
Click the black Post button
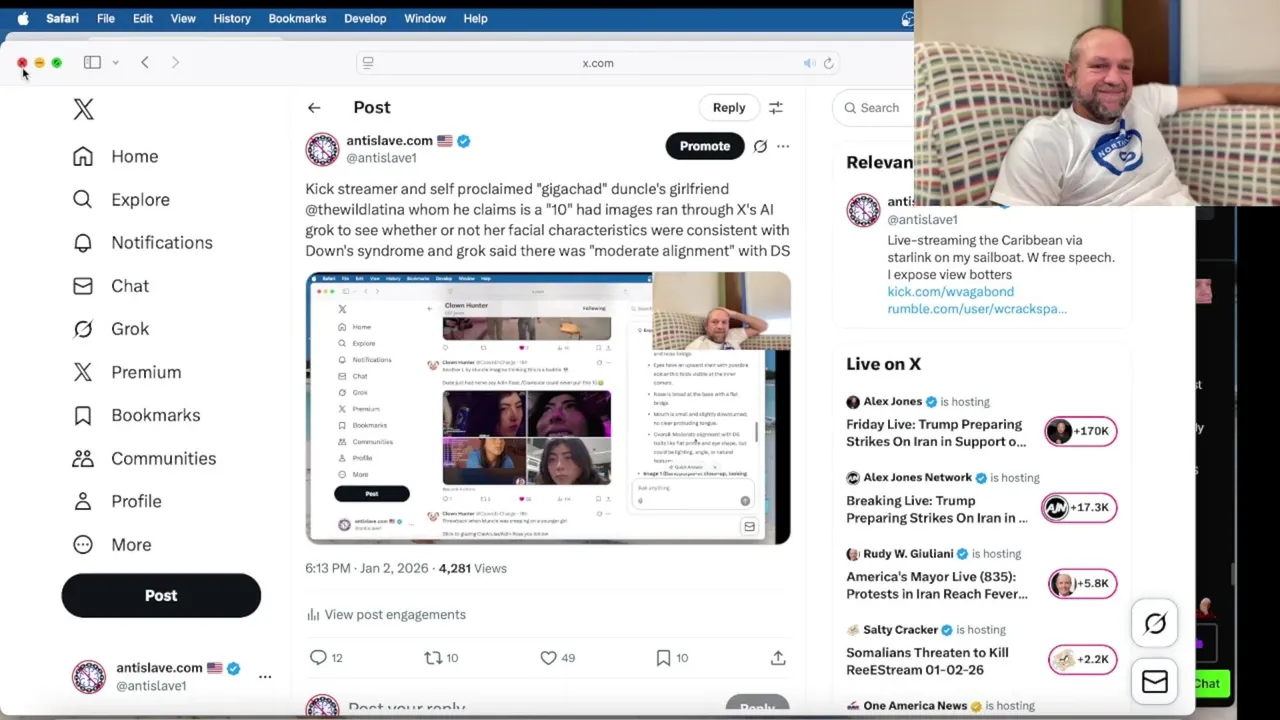coord(161,595)
